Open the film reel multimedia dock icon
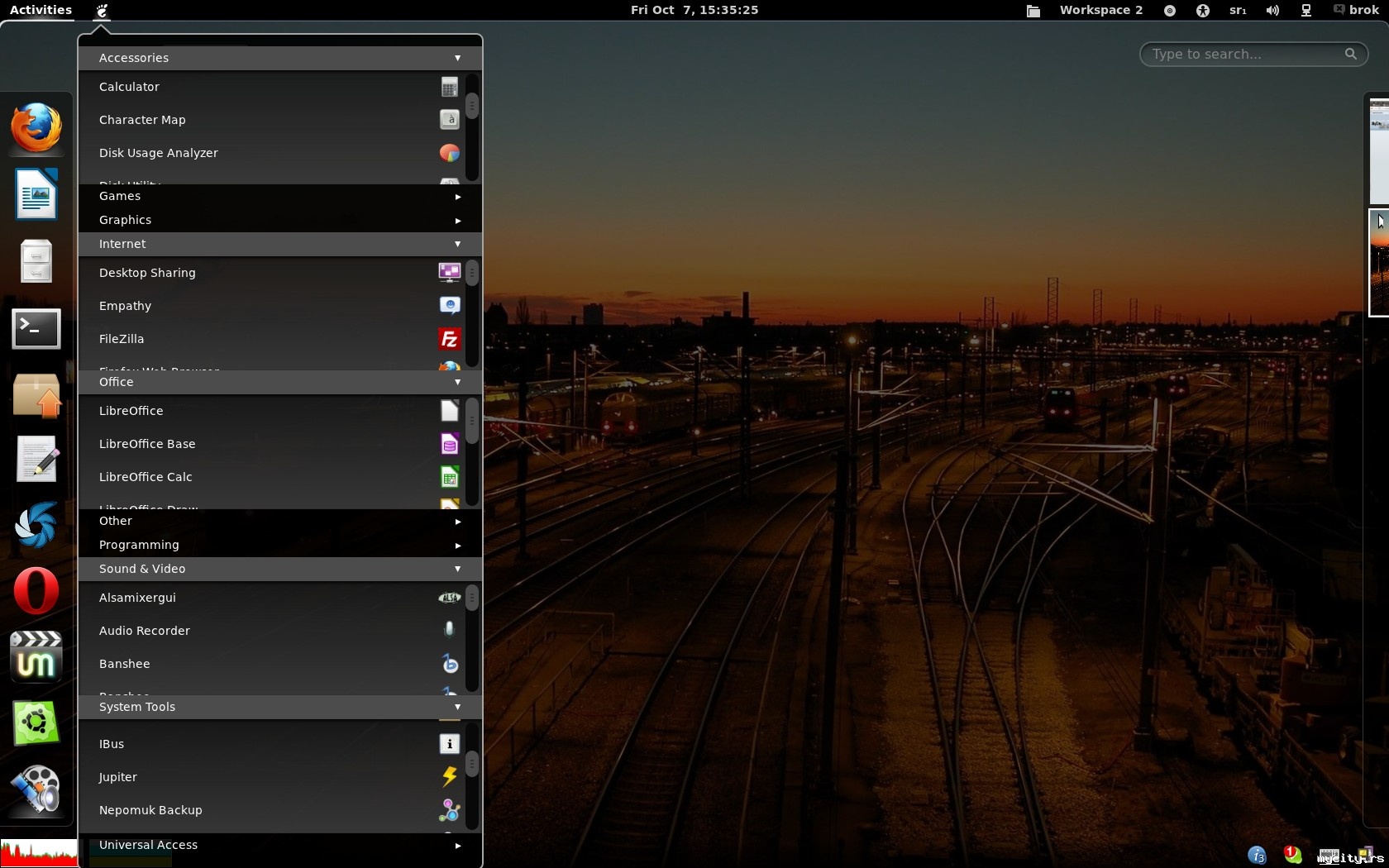1389x868 pixels. [36, 789]
